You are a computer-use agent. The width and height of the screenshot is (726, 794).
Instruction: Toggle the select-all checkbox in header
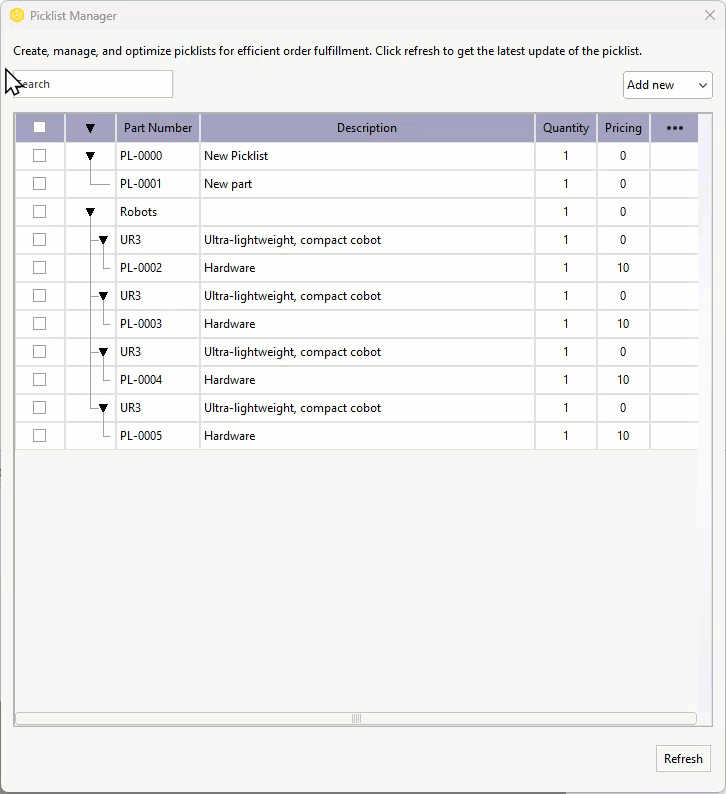39,128
